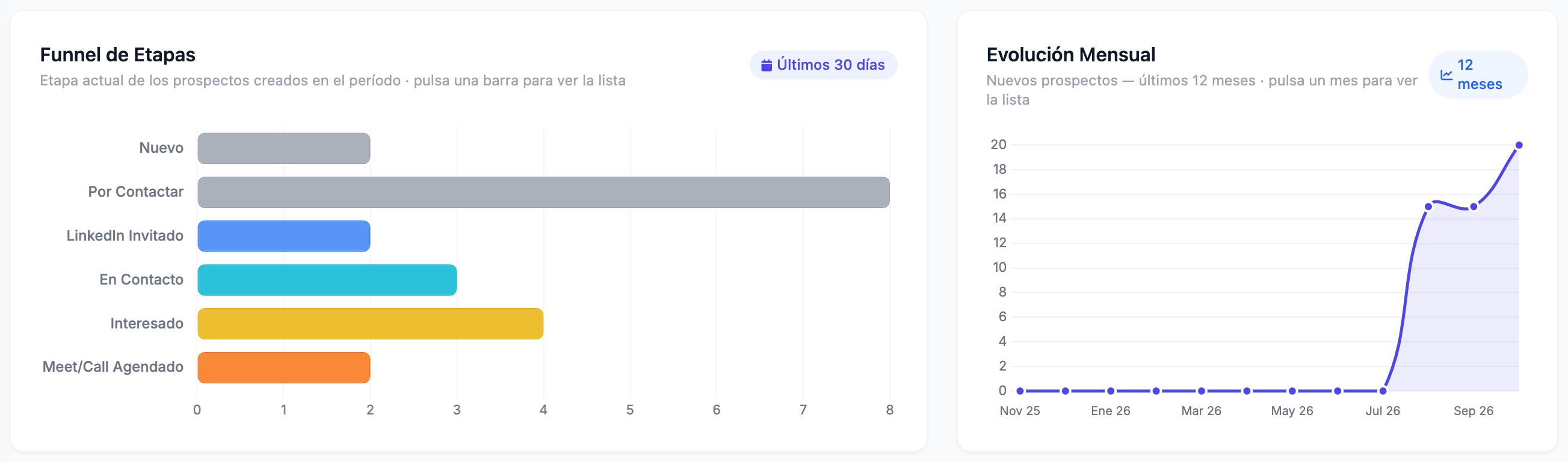Click the Ene 26 data point
The width and height of the screenshot is (1568, 462).
pos(1111,391)
